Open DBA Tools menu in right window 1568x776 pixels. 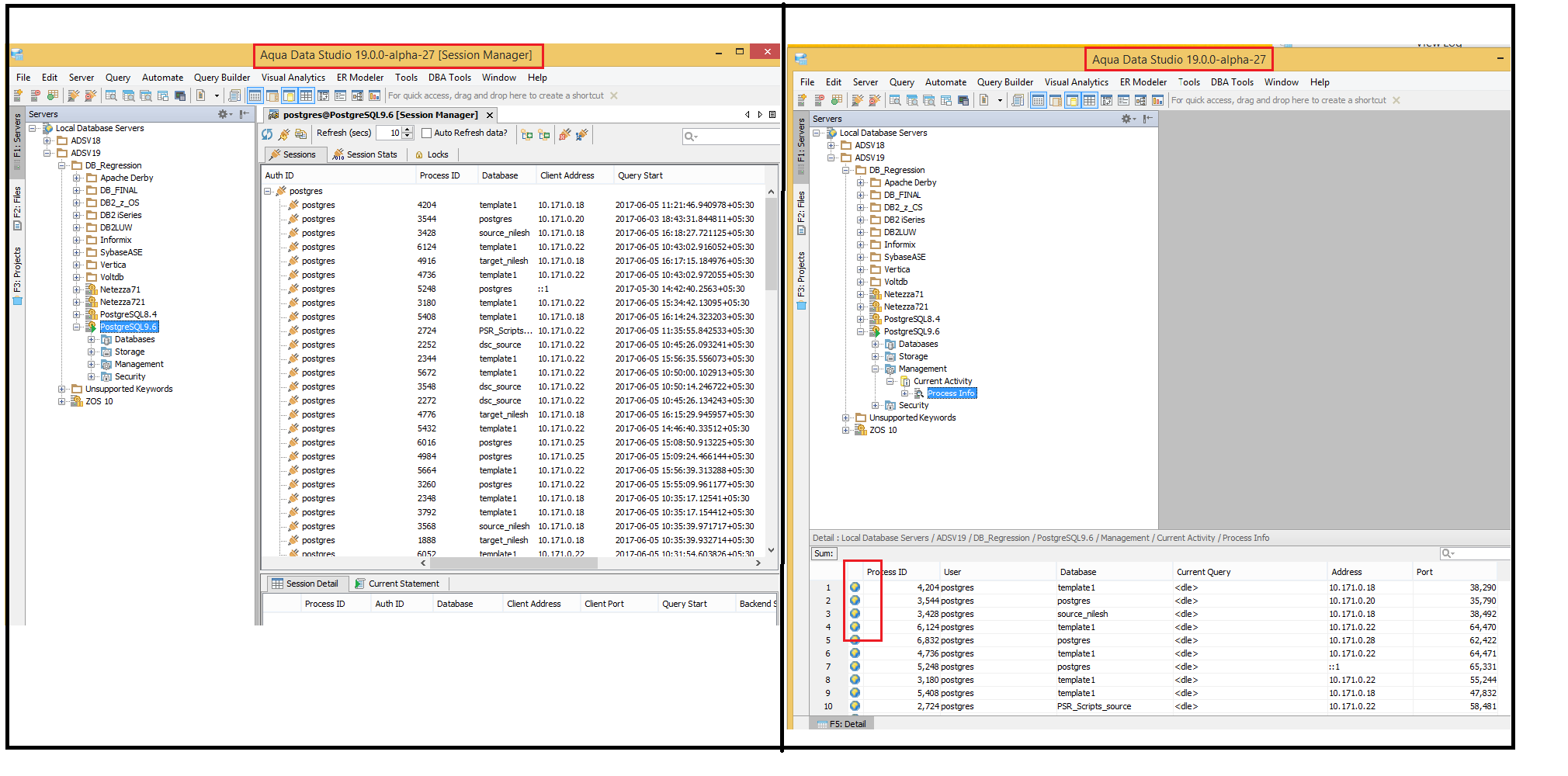coord(1232,82)
